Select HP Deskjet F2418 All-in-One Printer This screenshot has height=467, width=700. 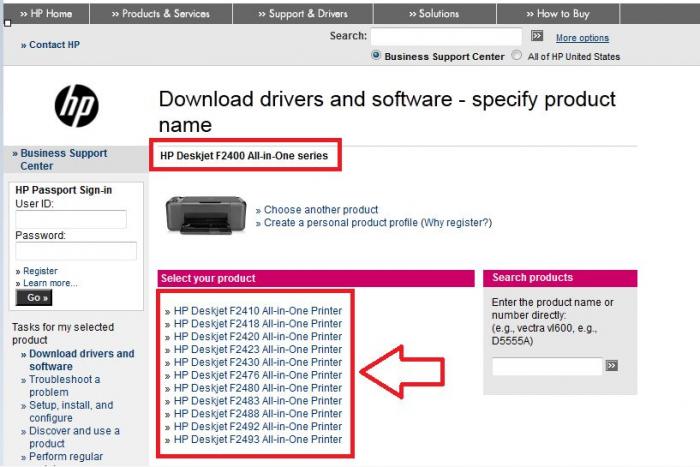[254, 324]
